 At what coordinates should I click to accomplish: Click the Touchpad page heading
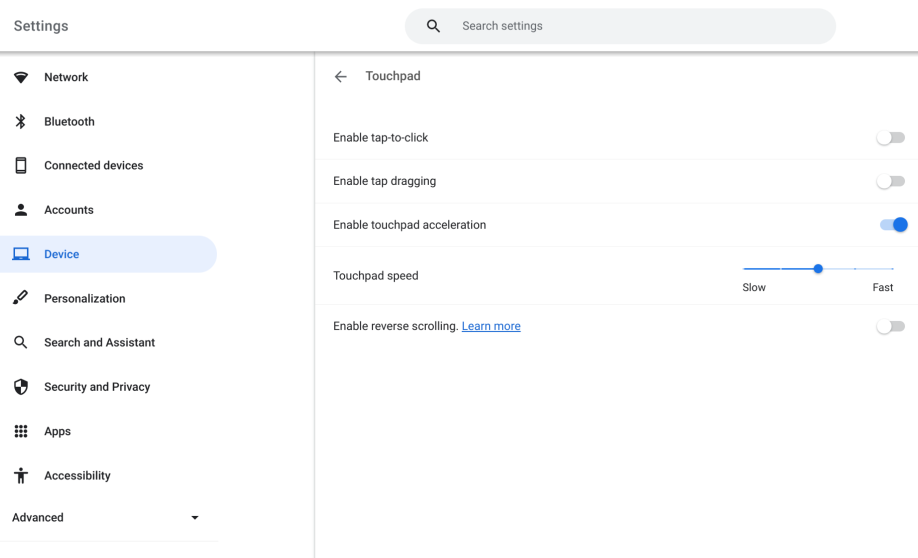(393, 76)
